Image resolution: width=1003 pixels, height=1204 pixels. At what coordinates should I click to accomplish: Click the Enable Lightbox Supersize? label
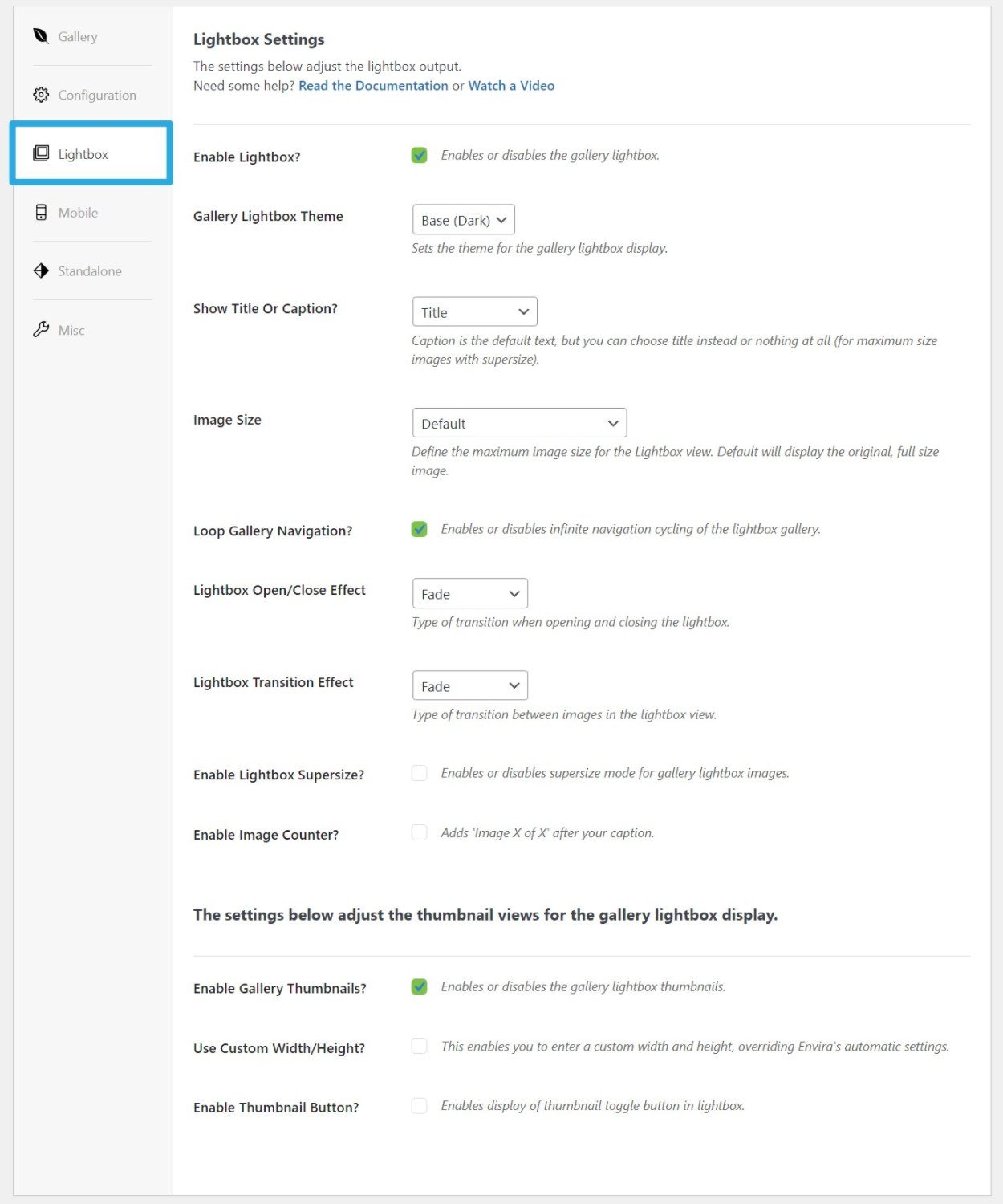pos(278,775)
